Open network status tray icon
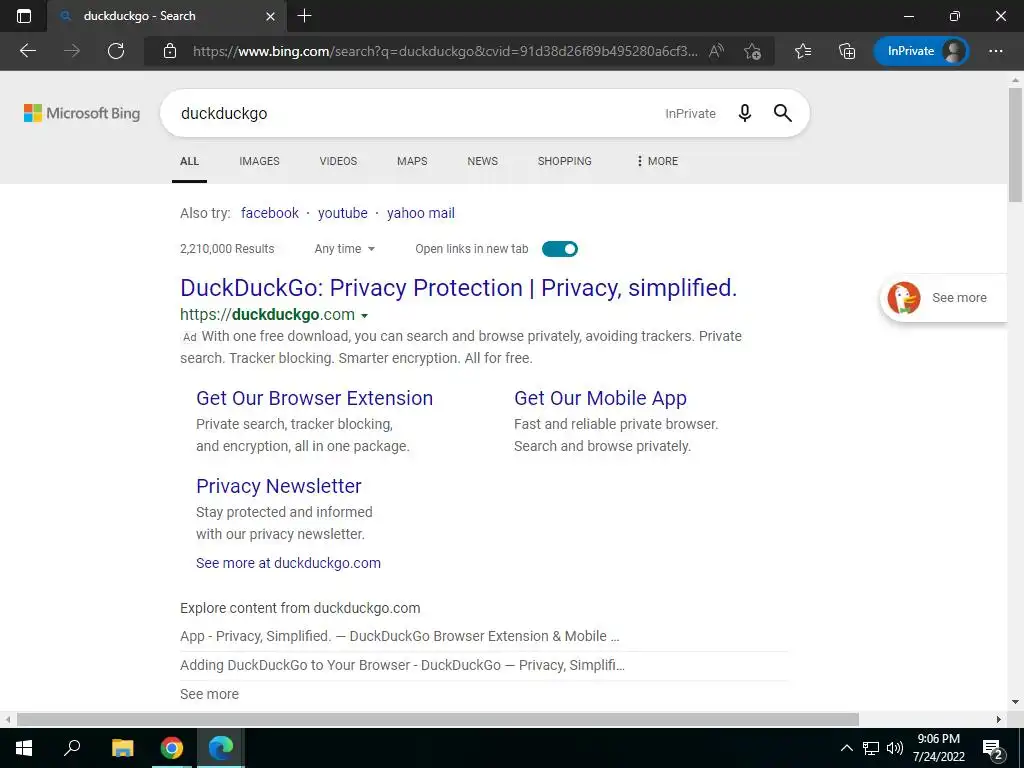The height and width of the screenshot is (768, 1024). click(871, 748)
